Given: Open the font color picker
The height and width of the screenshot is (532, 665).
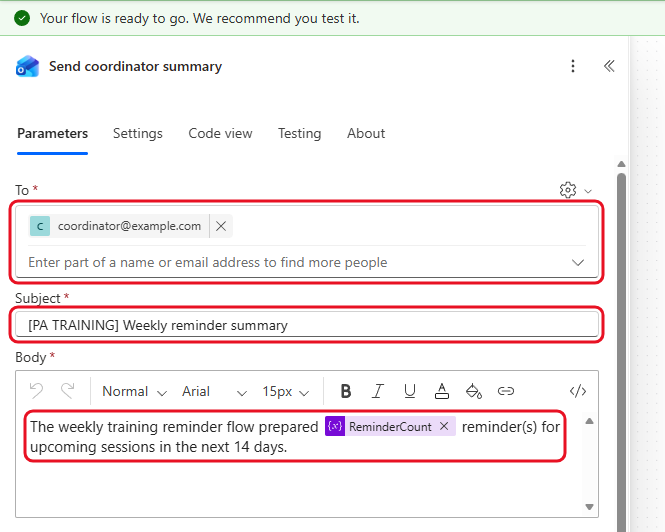Looking at the screenshot, I should [441, 391].
